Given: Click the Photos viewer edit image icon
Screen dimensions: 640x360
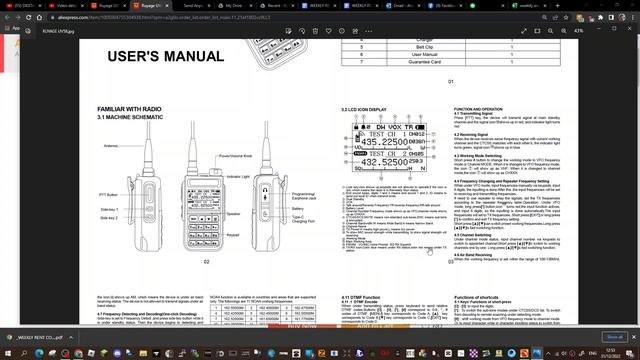Looking at the screenshot, I should [289, 31].
